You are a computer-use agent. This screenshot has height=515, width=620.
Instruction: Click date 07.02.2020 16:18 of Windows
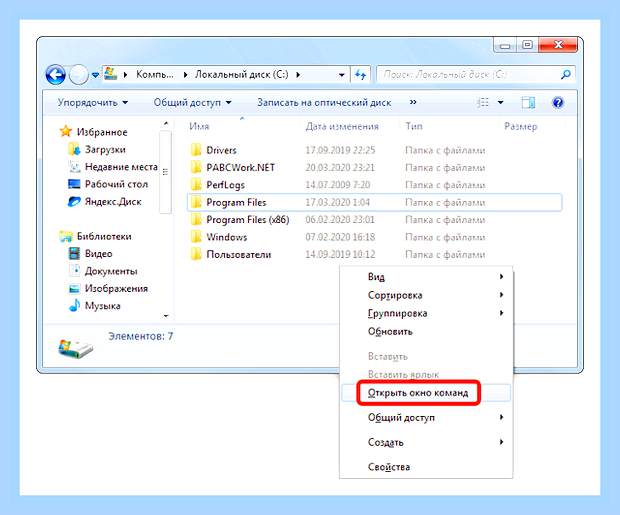(340, 237)
